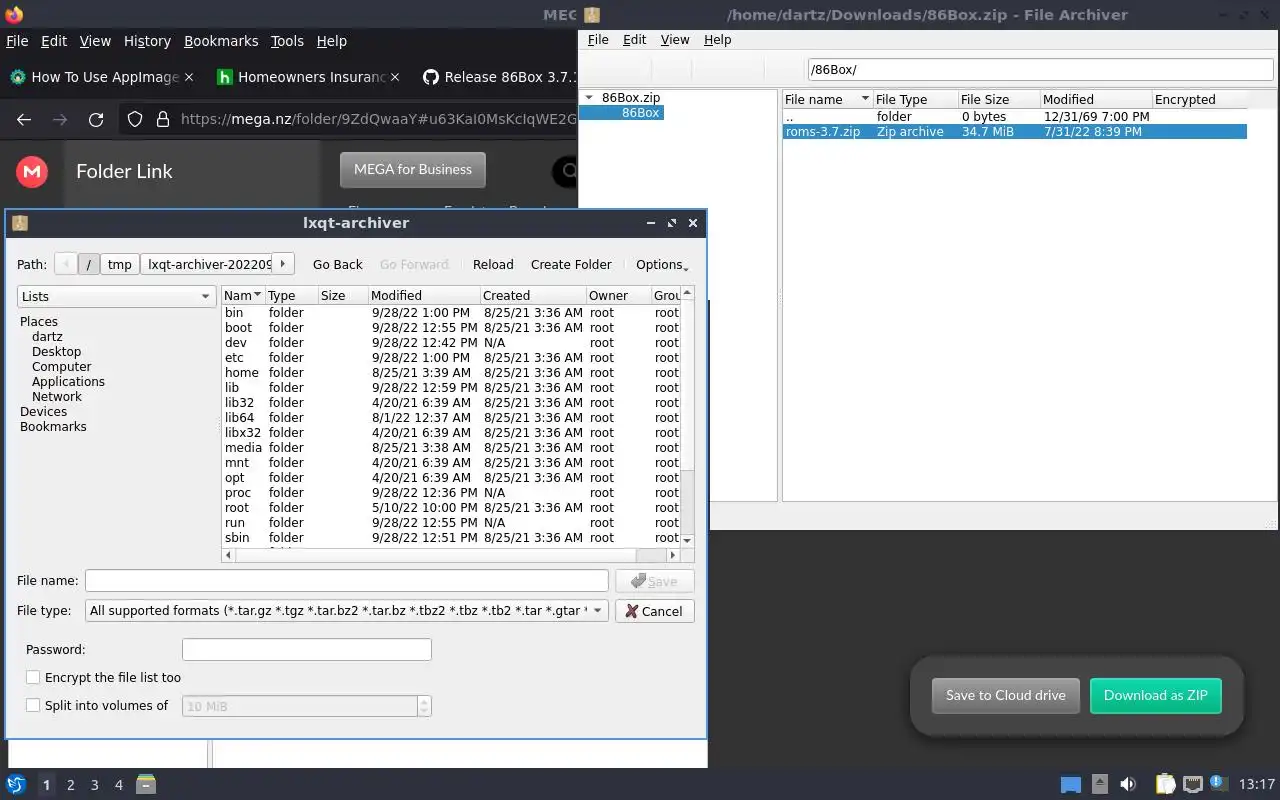1280x800 pixels.
Task: Sort by Name column header
Action: point(242,296)
